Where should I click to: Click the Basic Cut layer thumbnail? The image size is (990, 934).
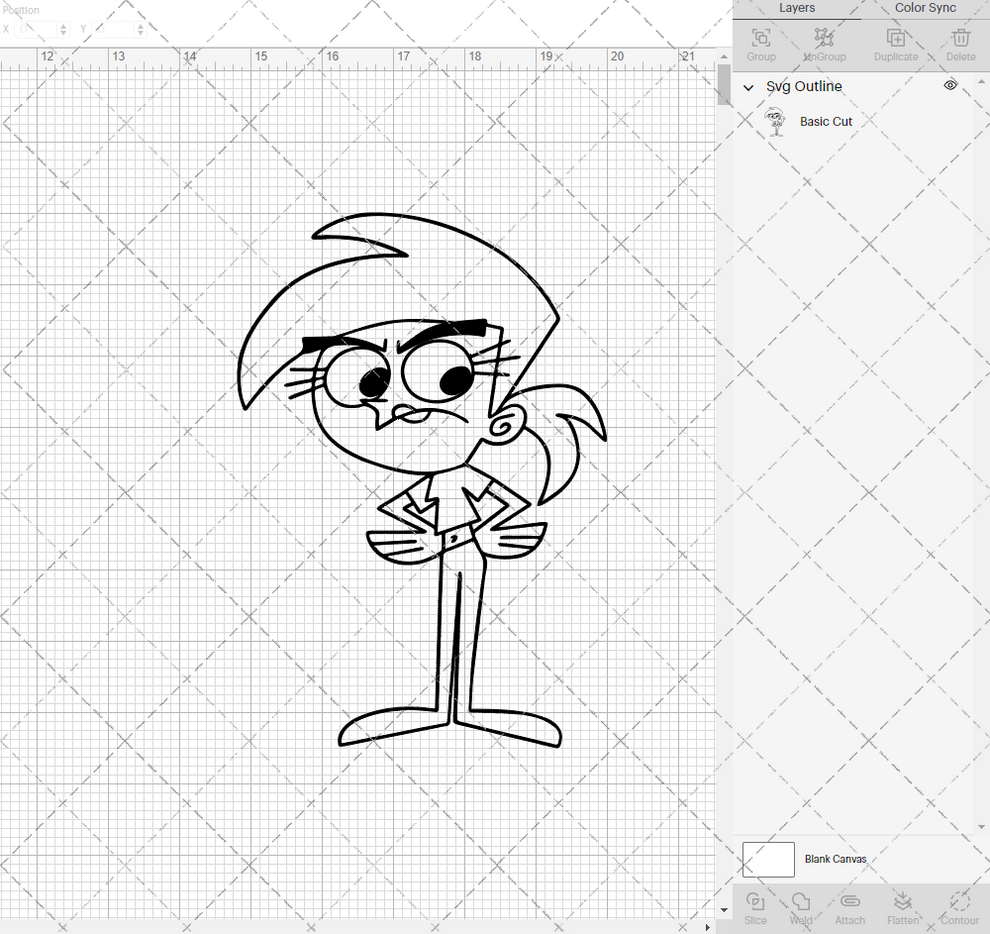click(775, 121)
